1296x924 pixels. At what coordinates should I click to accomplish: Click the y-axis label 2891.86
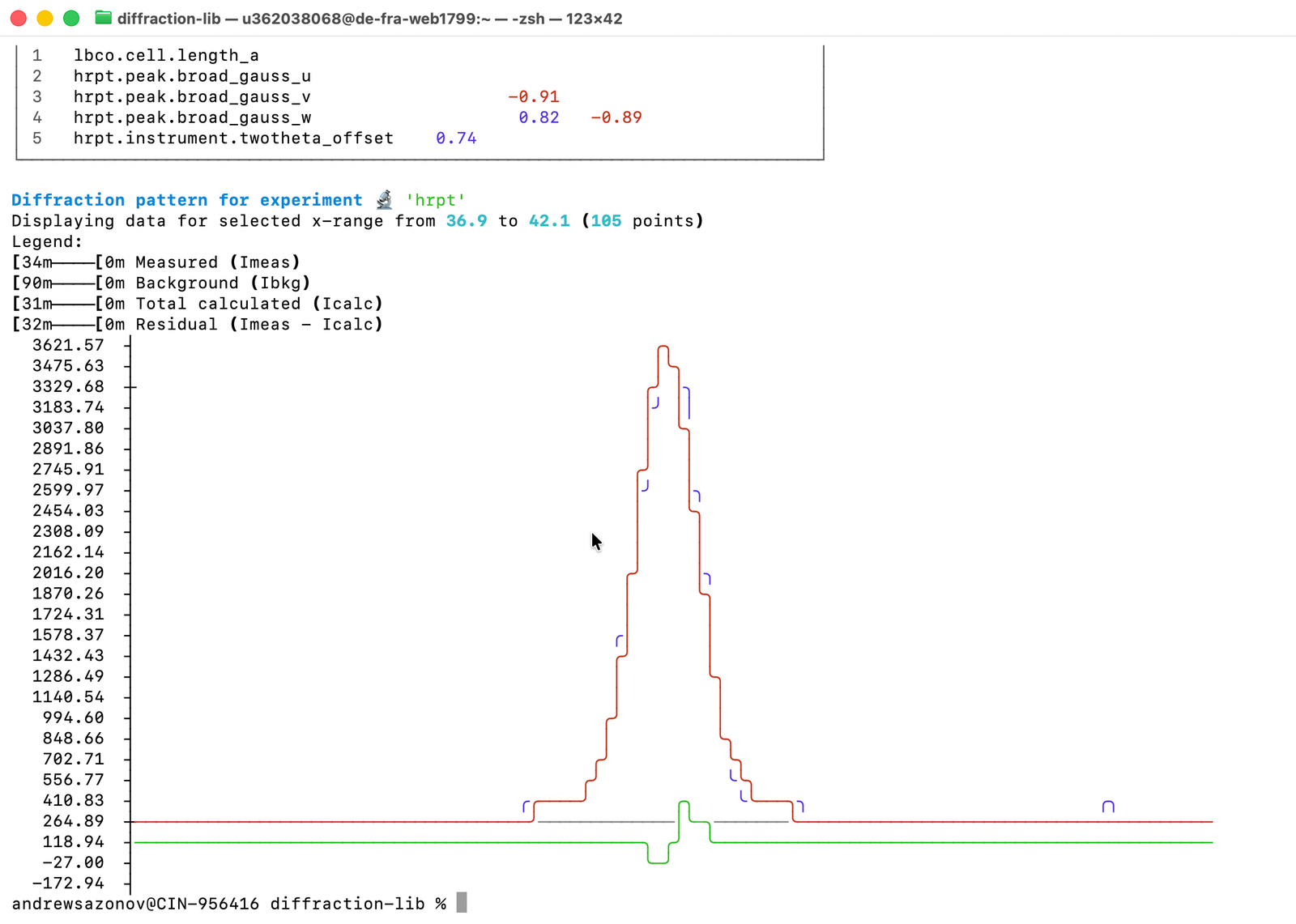pyautogui.click(x=68, y=449)
